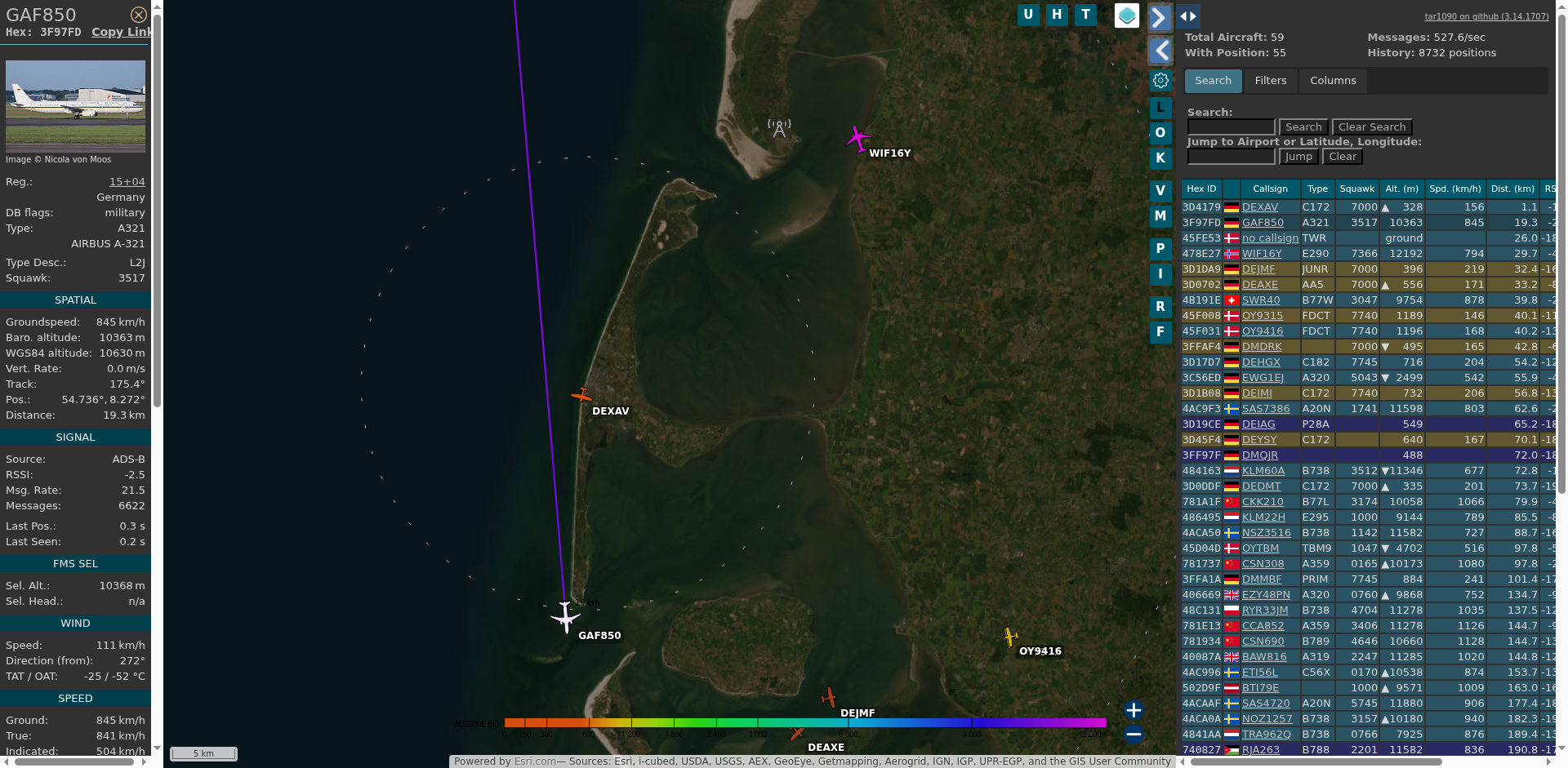1568x768 pixels.
Task: Sort table by Hex ID column
Action: pyautogui.click(x=1201, y=189)
